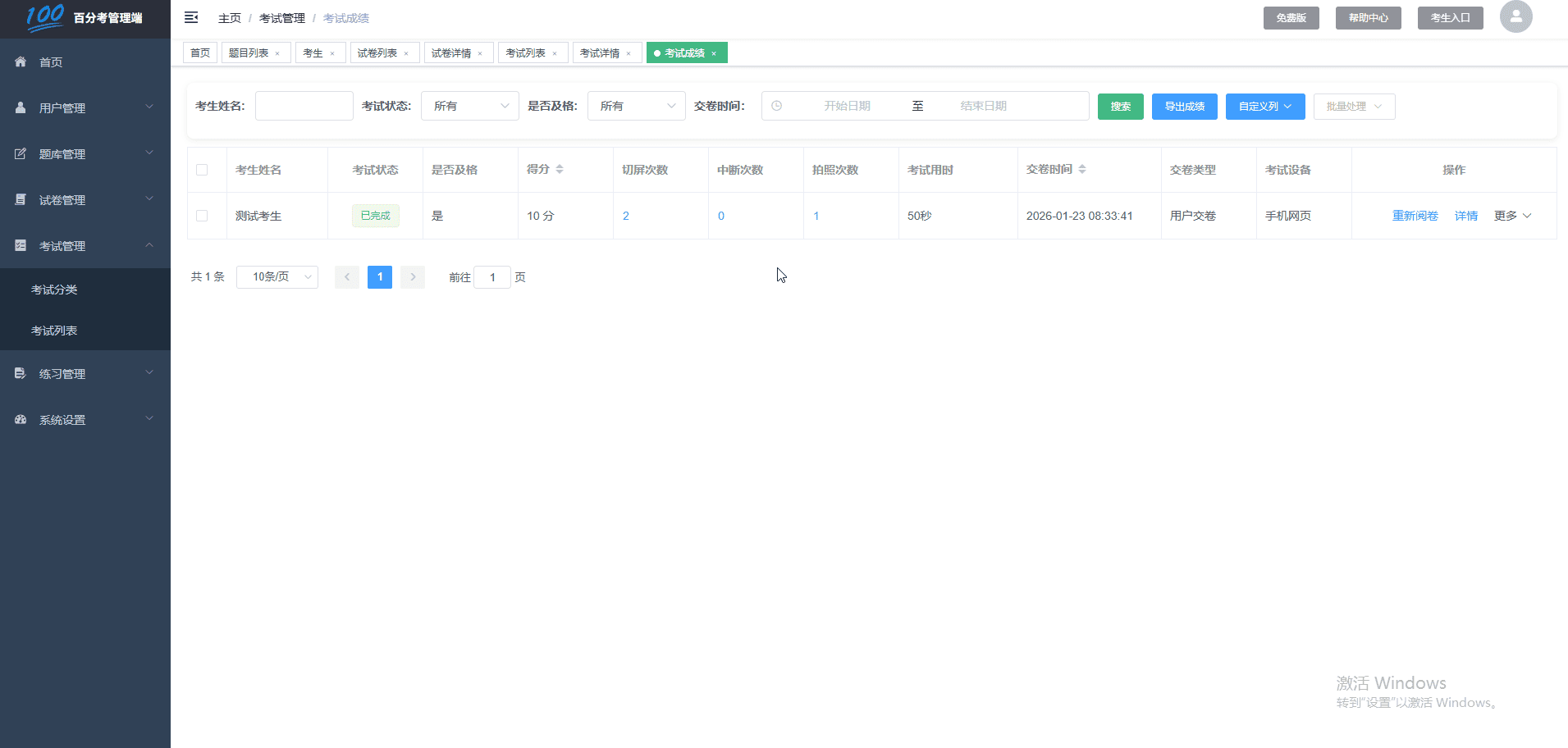Sort by score using 得分 sort arrows

click(560, 170)
